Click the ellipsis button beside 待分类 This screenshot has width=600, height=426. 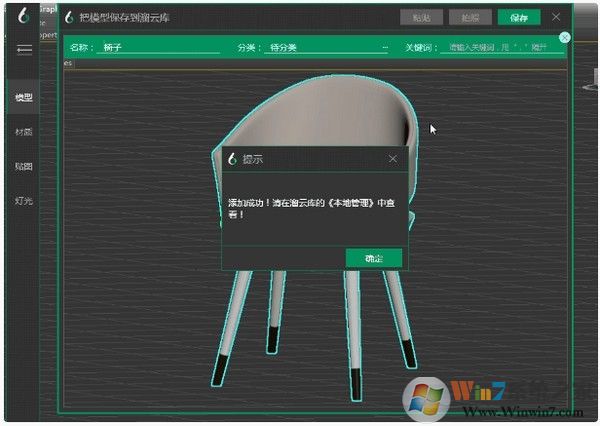pyautogui.click(x=385, y=47)
